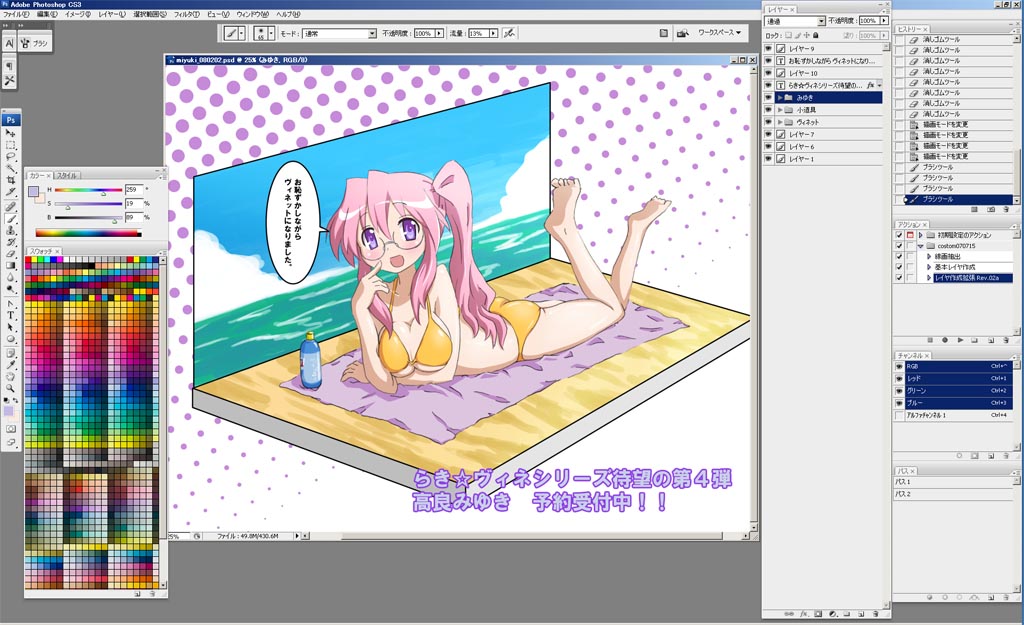The image size is (1024, 625).
Task: Open the ウィンドウ menu
Action: point(252,14)
